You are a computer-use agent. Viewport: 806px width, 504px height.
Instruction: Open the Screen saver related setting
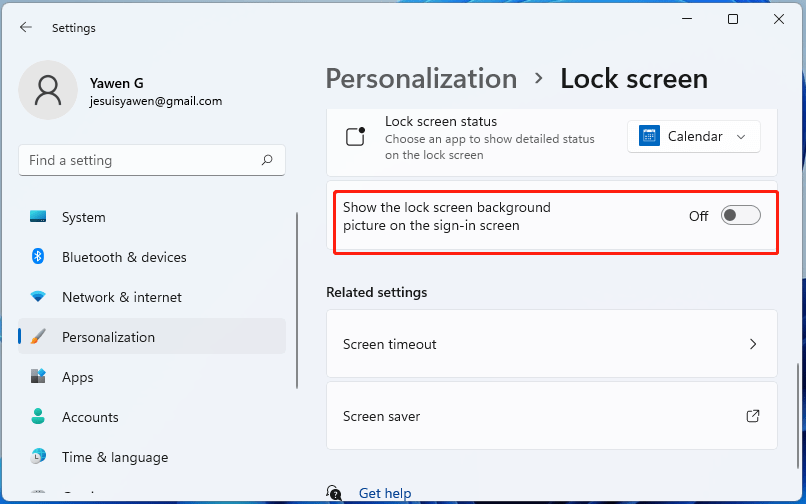coord(552,416)
